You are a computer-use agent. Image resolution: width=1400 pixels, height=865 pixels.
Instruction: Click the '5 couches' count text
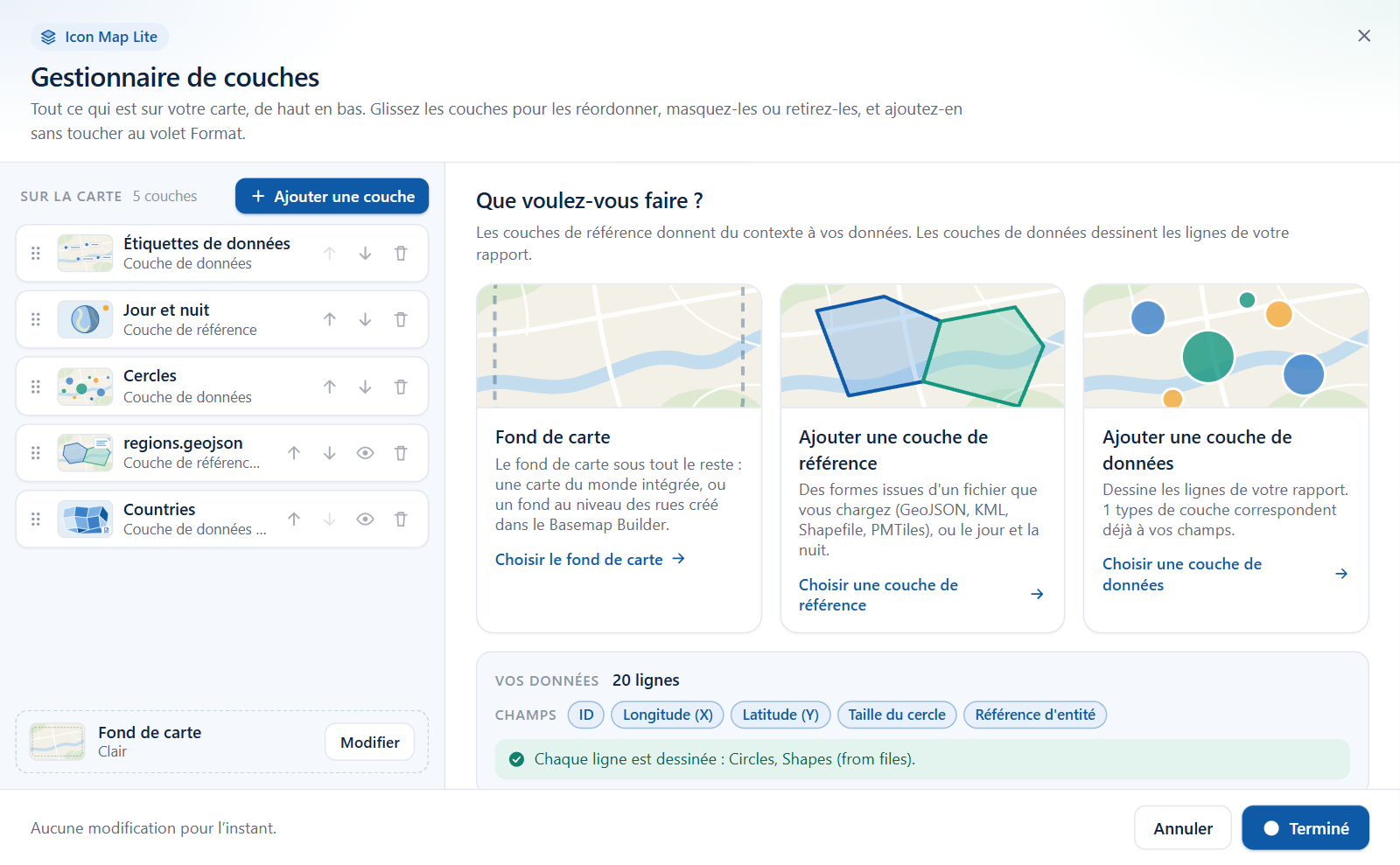(164, 196)
